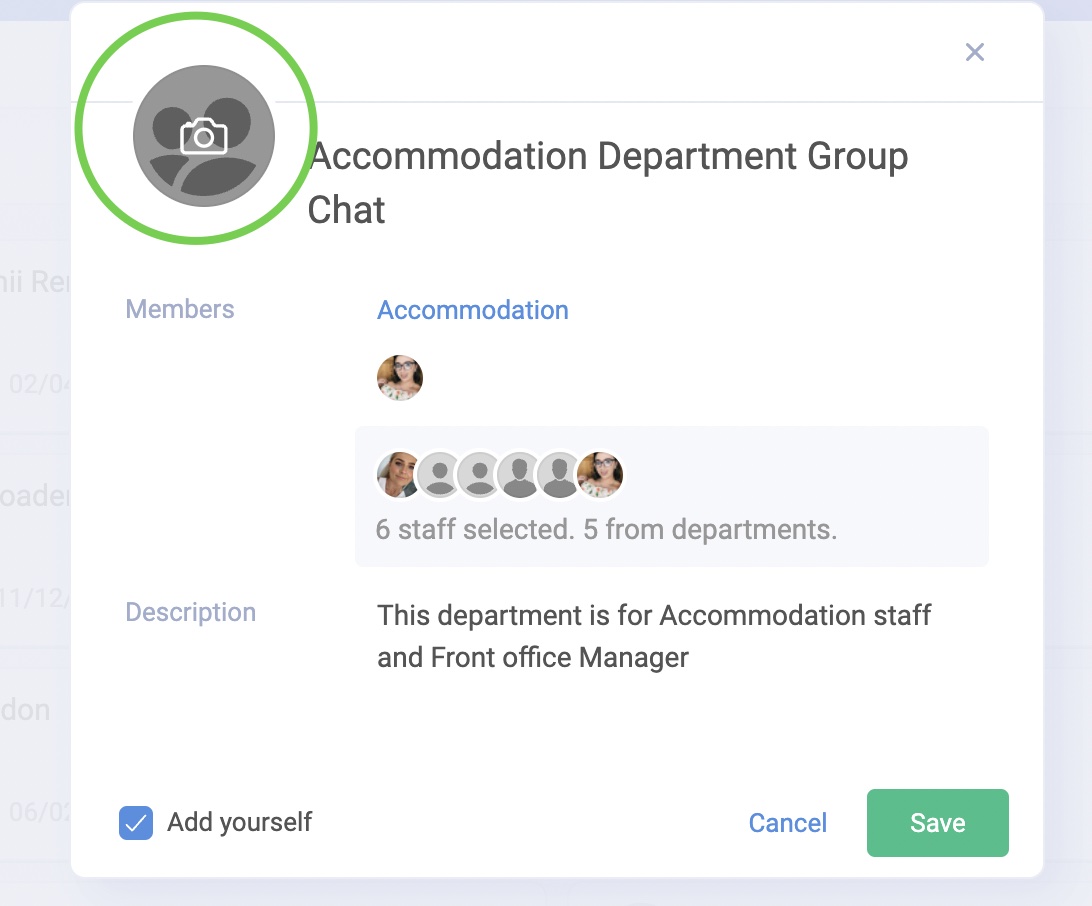Open member list showing 6 staff selected
The height and width of the screenshot is (906, 1092).
coord(671,497)
